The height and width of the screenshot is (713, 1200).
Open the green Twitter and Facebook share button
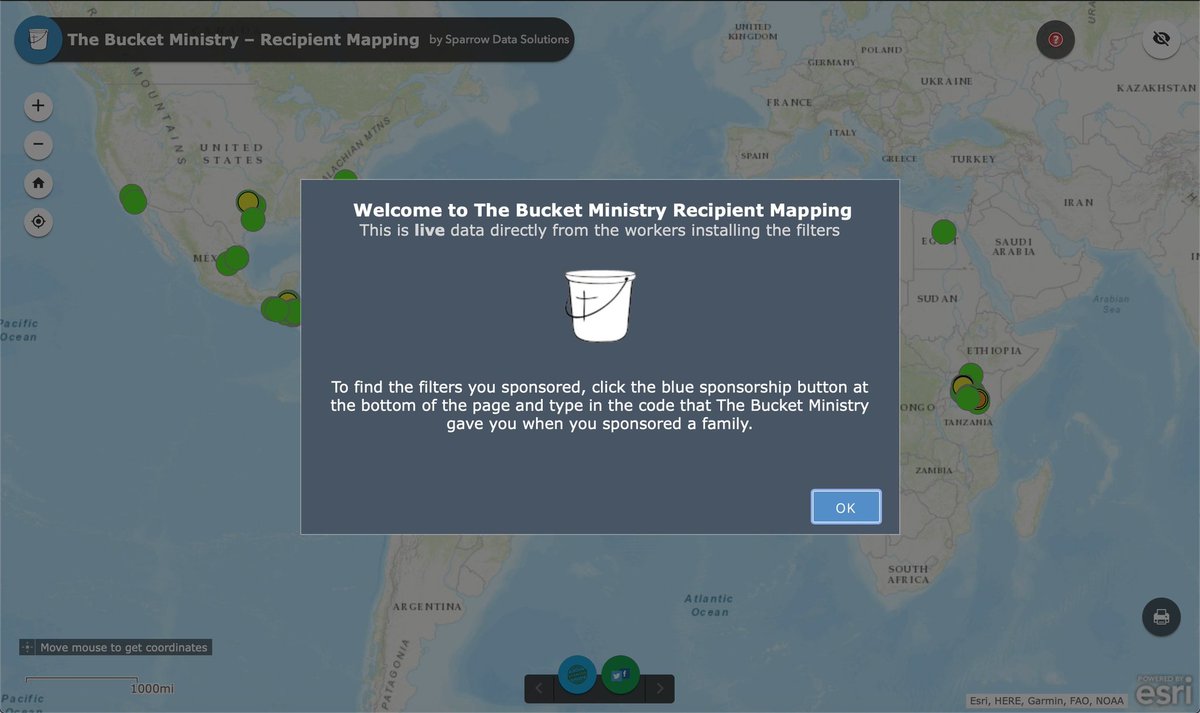[x=620, y=675]
